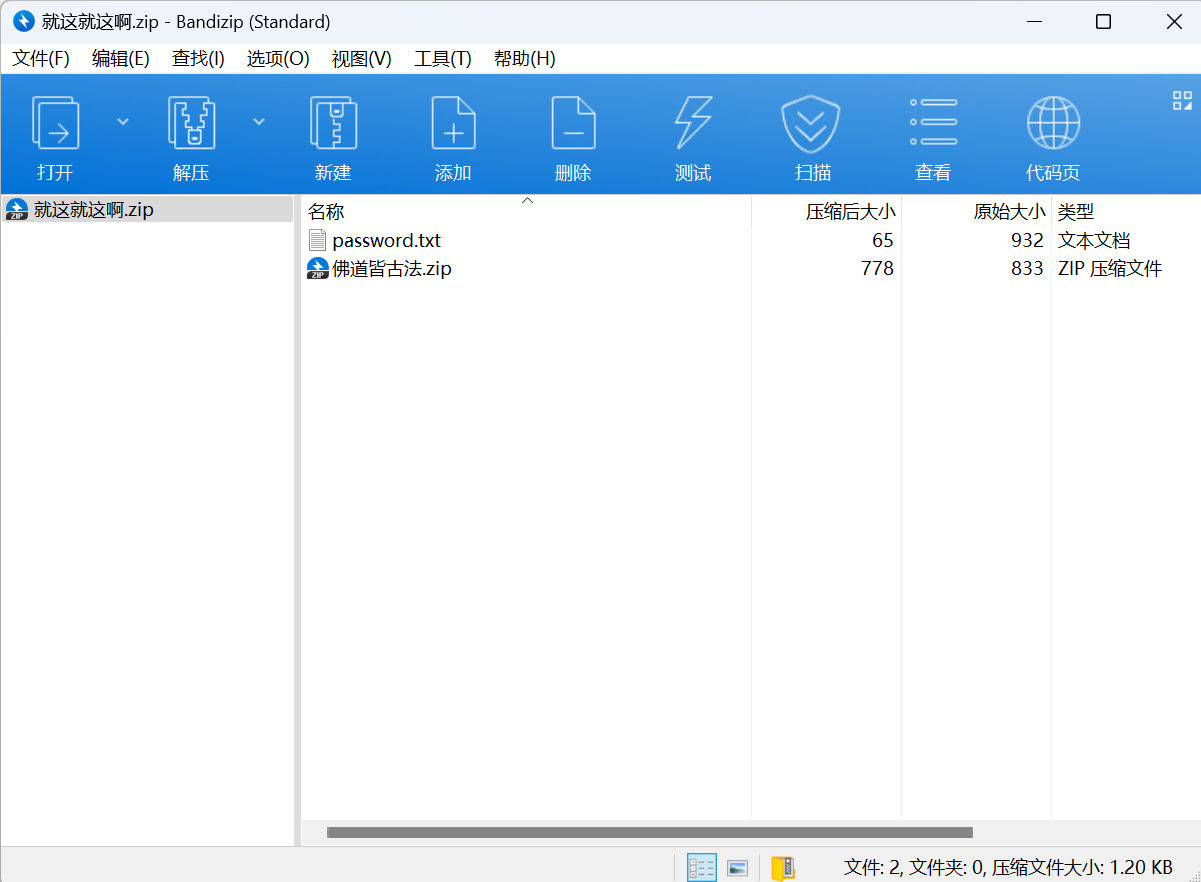Click the New archive (新建) icon
The height and width of the screenshot is (882, 1201).
tap(333, 123)
